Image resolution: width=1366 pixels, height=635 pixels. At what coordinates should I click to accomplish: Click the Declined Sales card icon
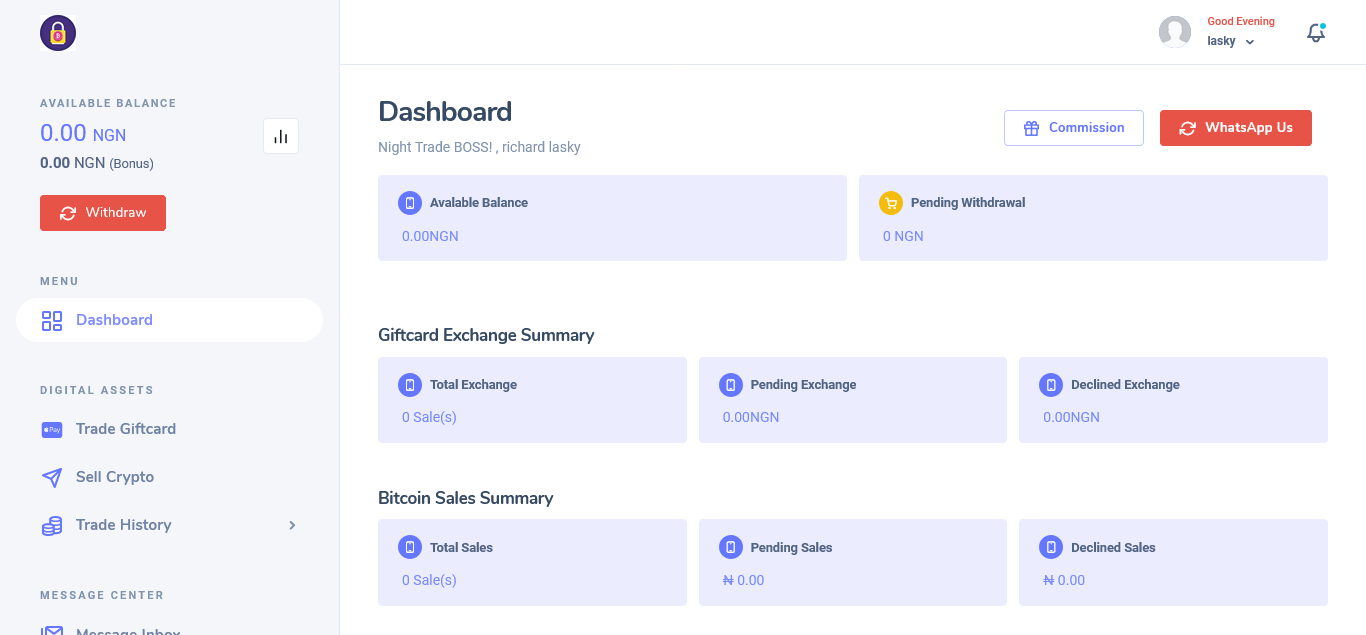1050,548
